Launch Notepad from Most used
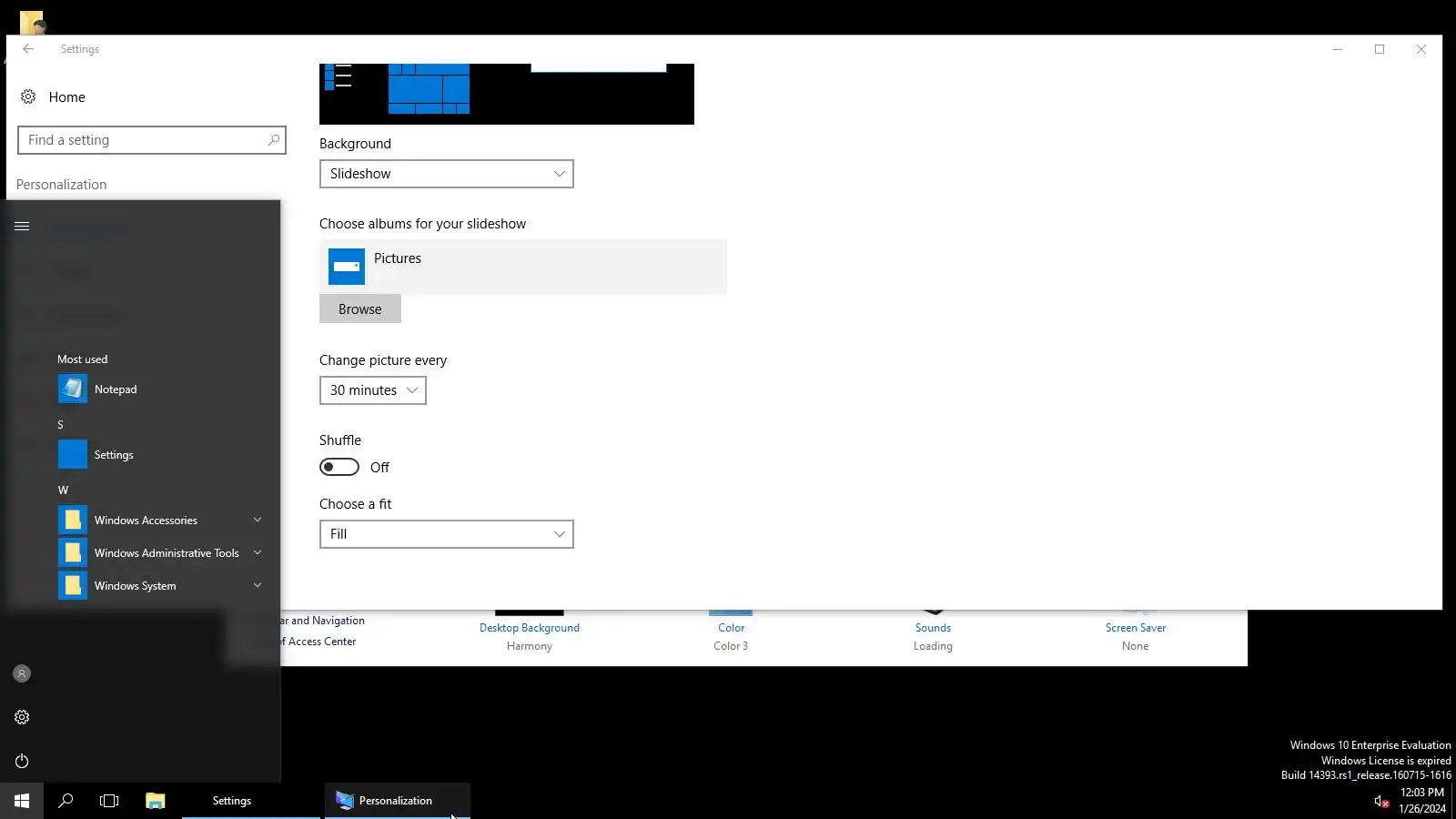1456x819 pixels. click(116, 389)
